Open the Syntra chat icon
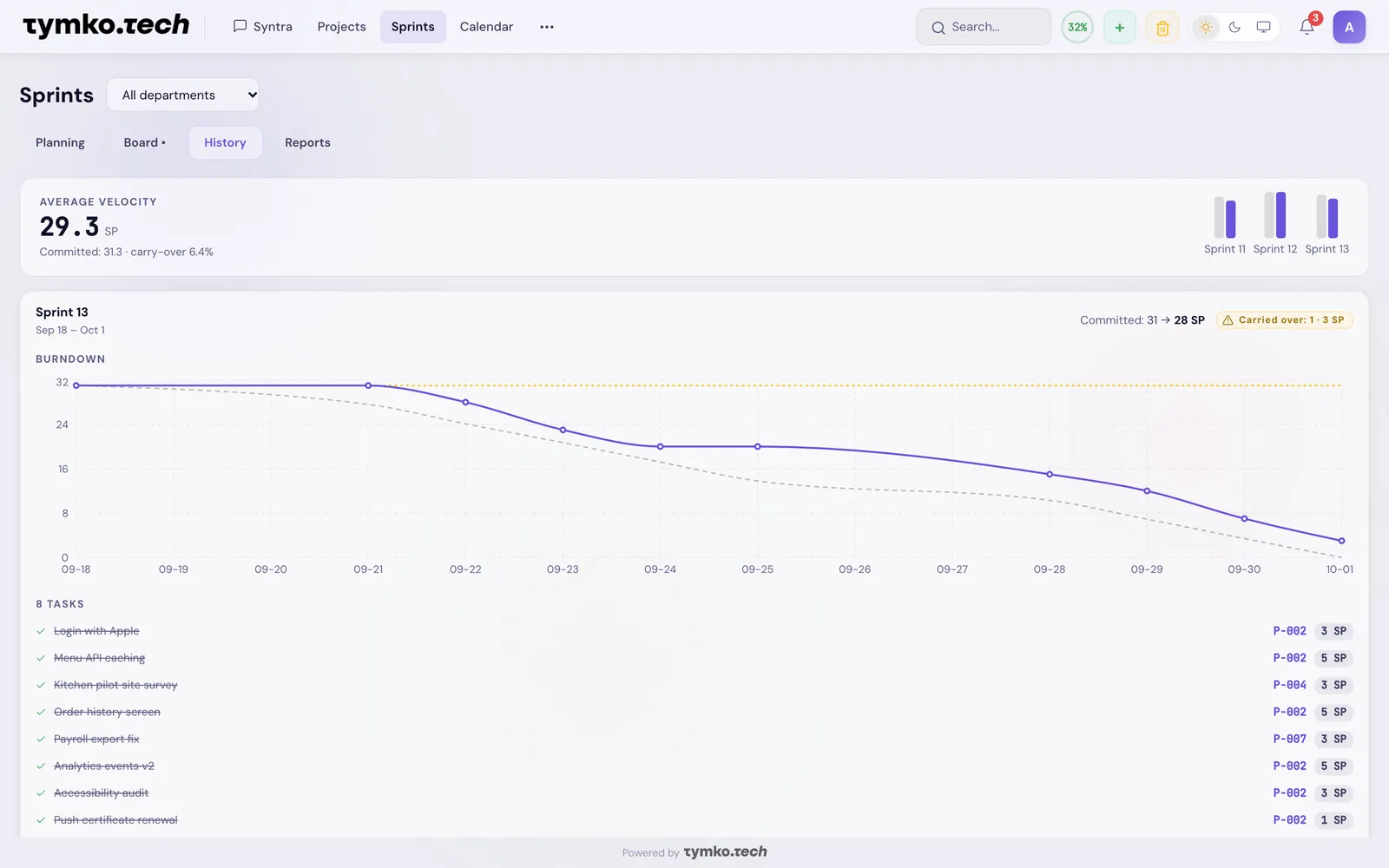The width and height of the screenshot is (1389, 868). [240, 27]
